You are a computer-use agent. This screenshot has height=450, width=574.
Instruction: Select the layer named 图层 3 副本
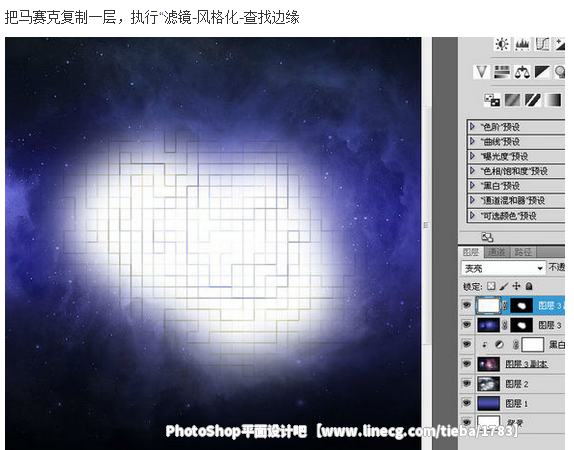[x=526, y=364]
